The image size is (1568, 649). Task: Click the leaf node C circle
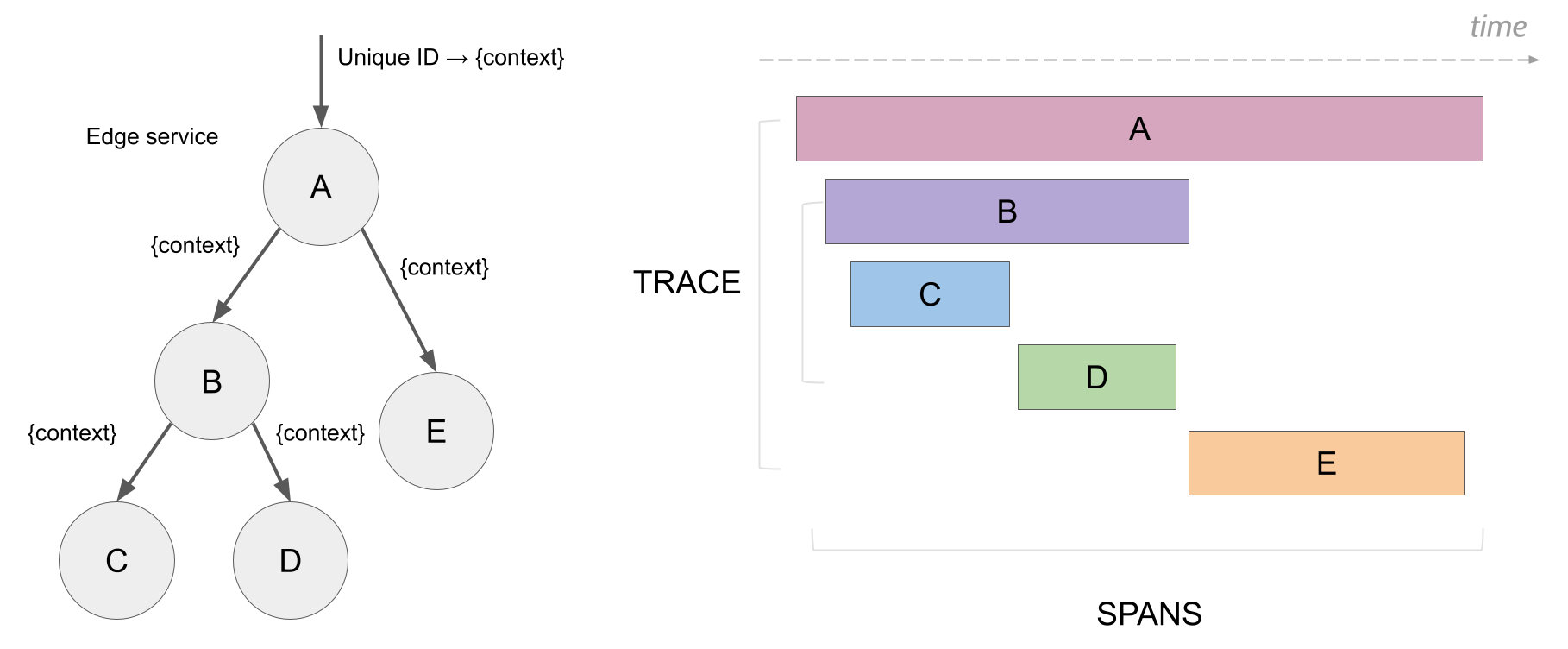[x=116, y=560]
